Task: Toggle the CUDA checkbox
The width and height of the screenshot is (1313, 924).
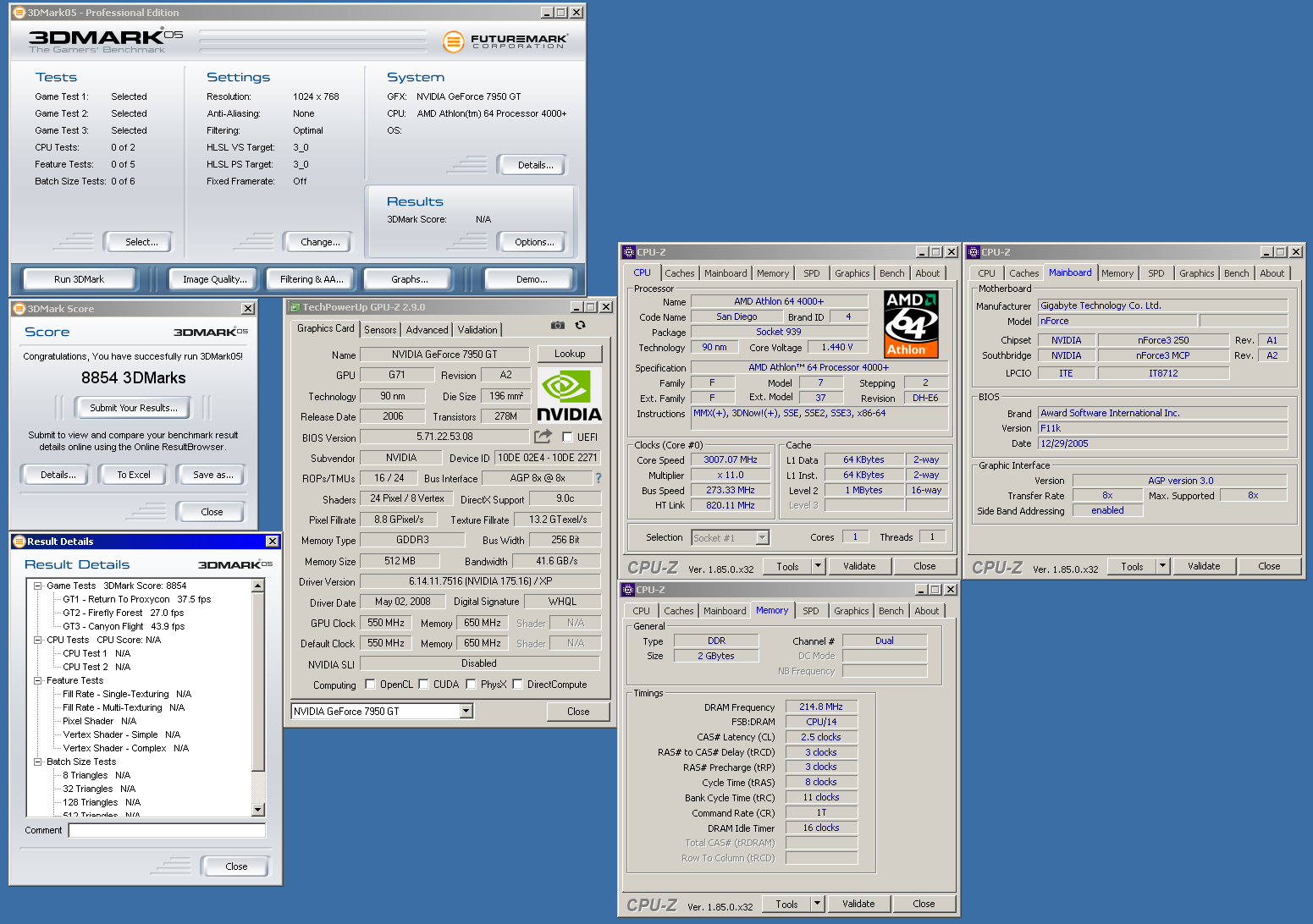Action: click(423, 685)
